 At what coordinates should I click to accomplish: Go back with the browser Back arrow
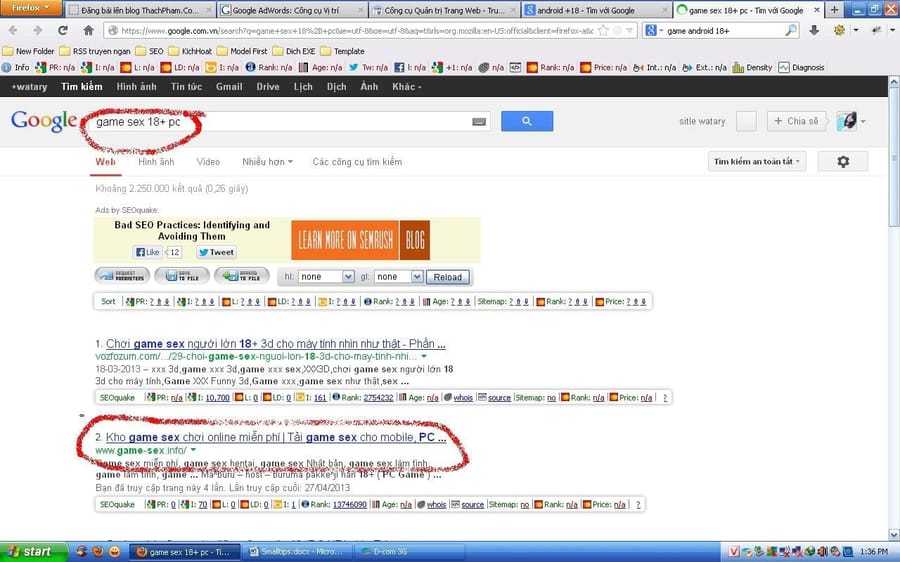coord(13,30)
